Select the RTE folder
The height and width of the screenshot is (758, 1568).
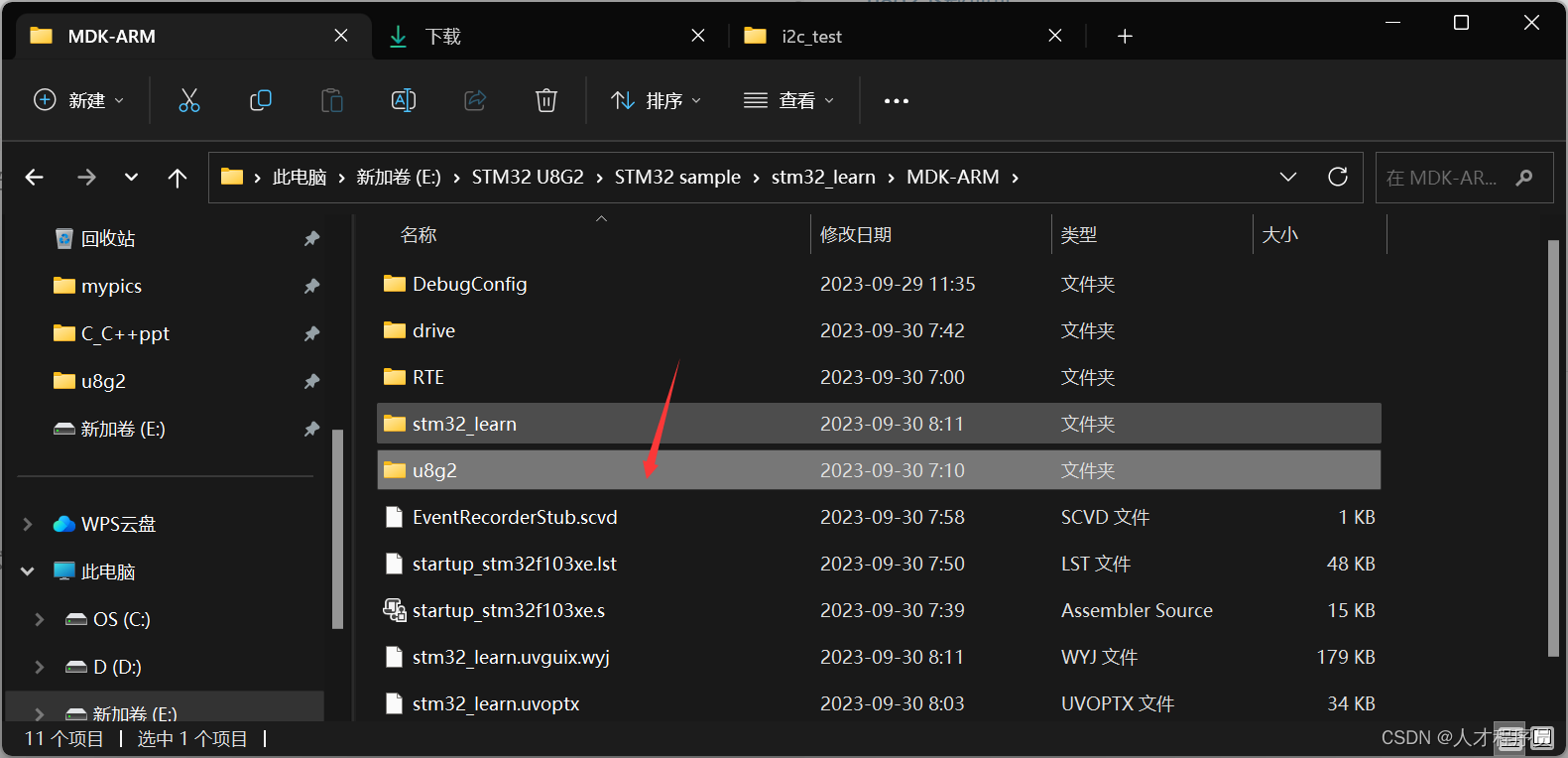point(879,377)
